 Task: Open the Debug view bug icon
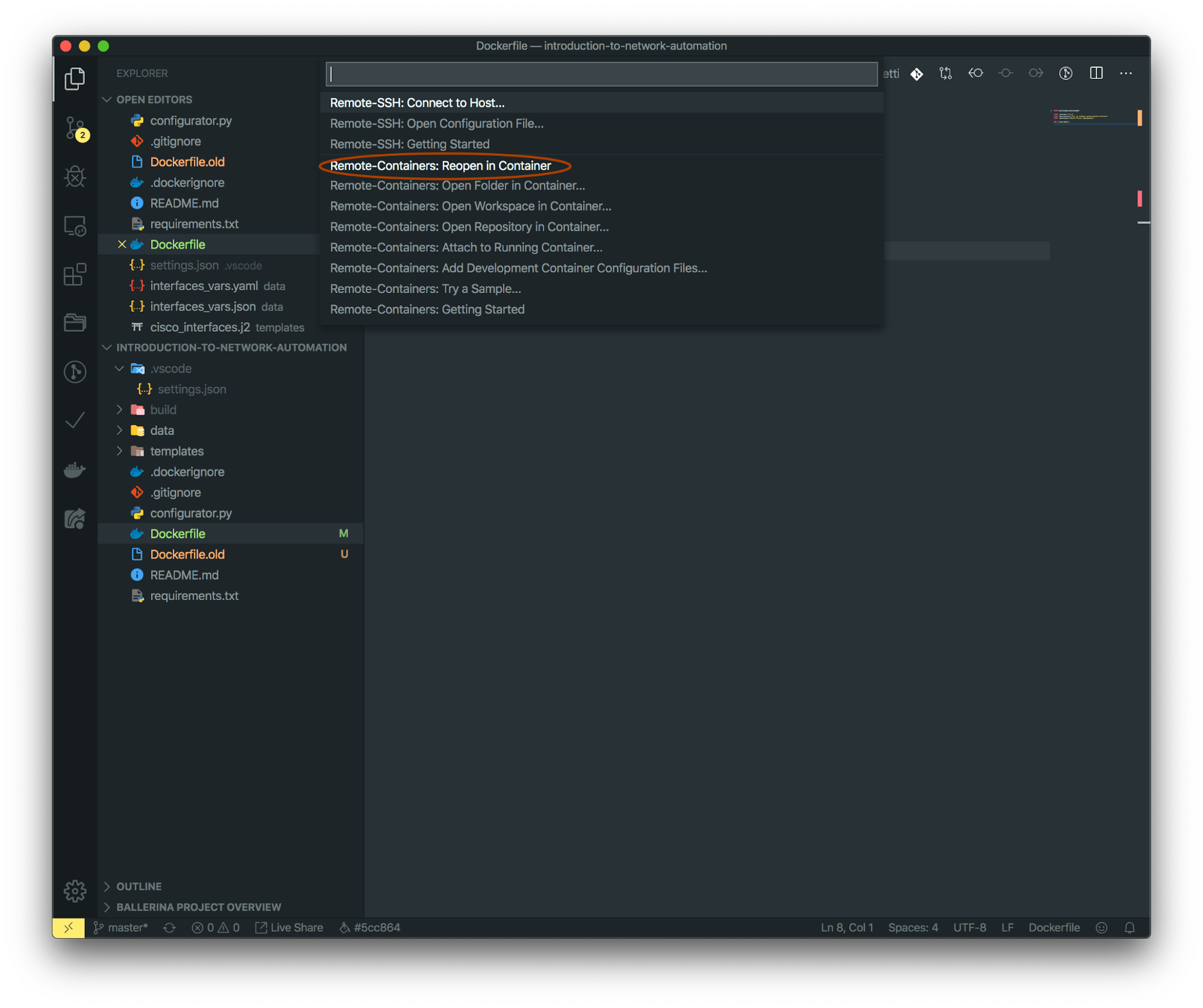pos(75,176)
